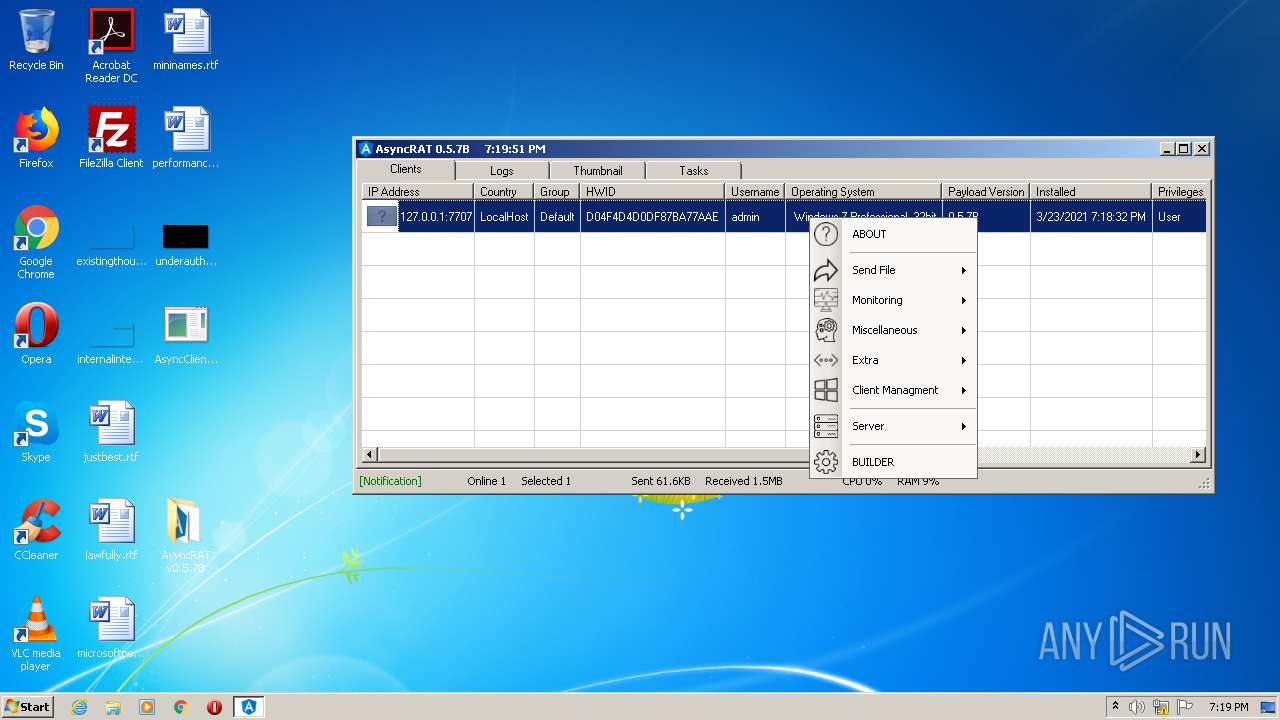Viewport: 1280px width, 720px height.
Task: Select the Acrobat Reader DC desktop shortcut
Action: 111,46
